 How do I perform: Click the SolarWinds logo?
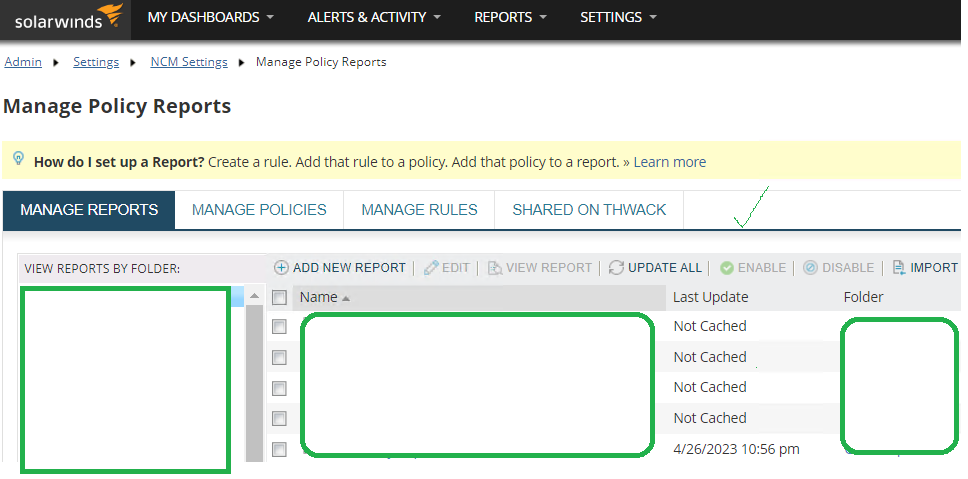tap(69, 18)
